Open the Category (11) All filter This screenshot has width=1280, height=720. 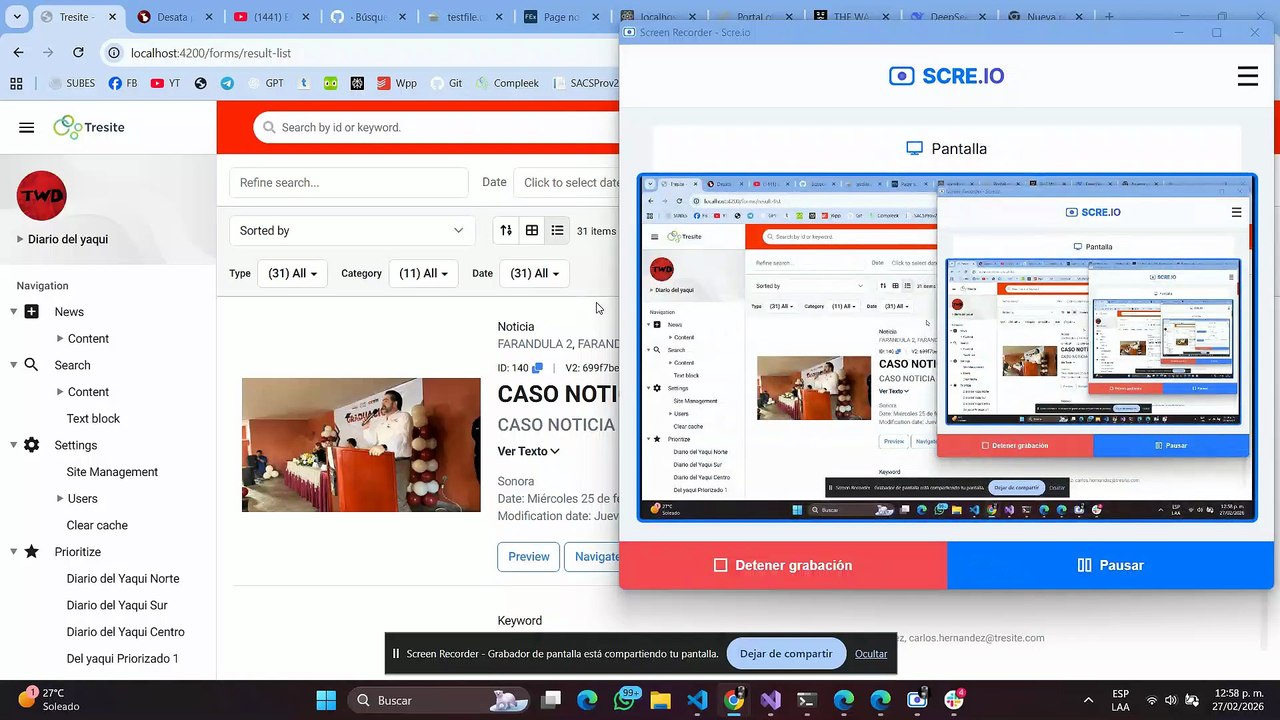pos(423,273)
